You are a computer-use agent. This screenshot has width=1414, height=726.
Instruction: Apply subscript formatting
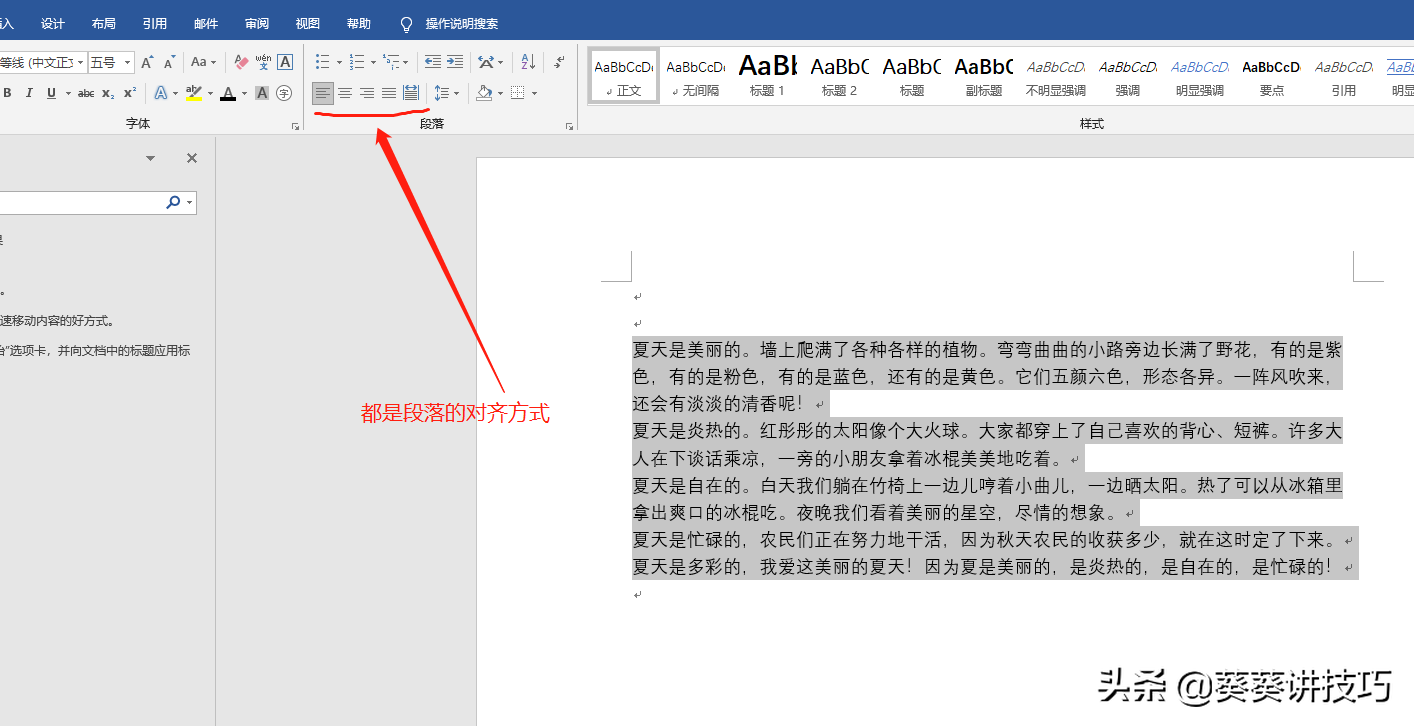tap(107, 92)
